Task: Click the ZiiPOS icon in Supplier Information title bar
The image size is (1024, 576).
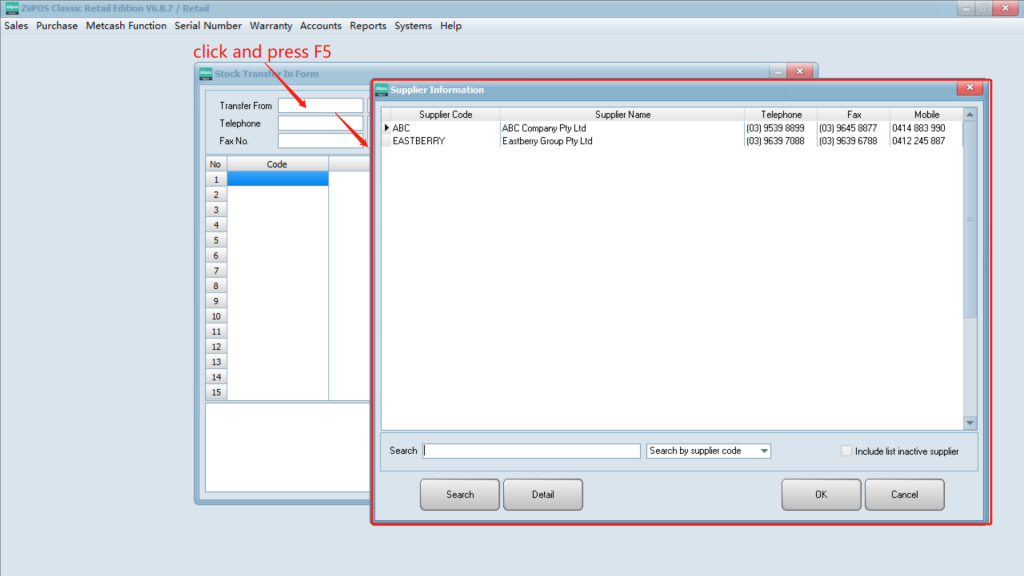Action: (x=381, y=90)
